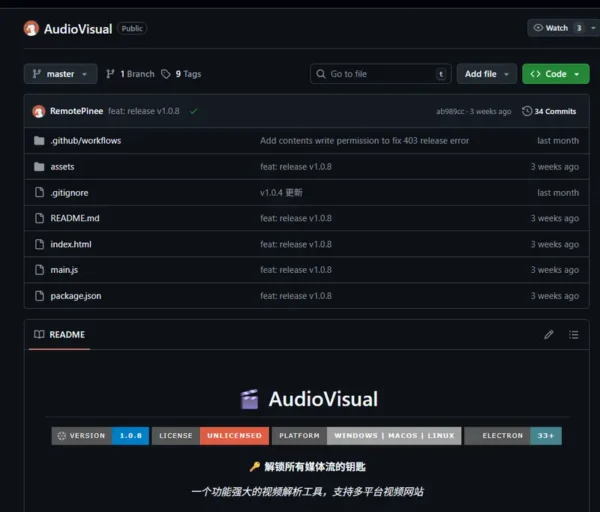Open the package.json file

(x=76, y=296)
